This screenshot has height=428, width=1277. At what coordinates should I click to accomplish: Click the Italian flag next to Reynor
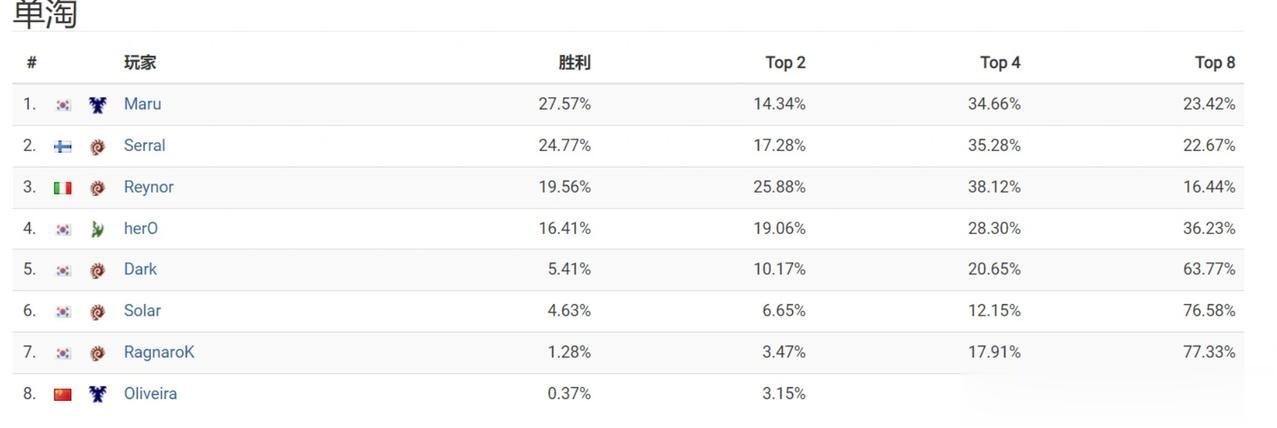63,188
